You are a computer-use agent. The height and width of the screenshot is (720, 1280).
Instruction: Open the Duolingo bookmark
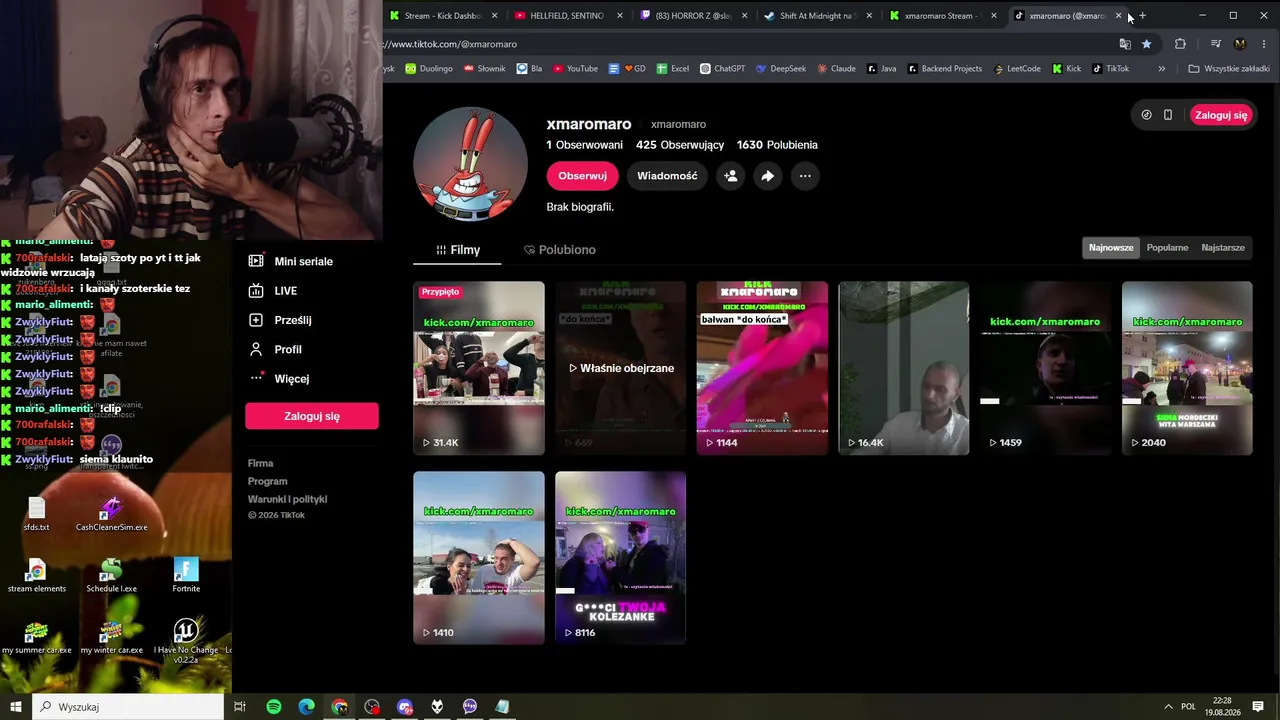[429, 69]
